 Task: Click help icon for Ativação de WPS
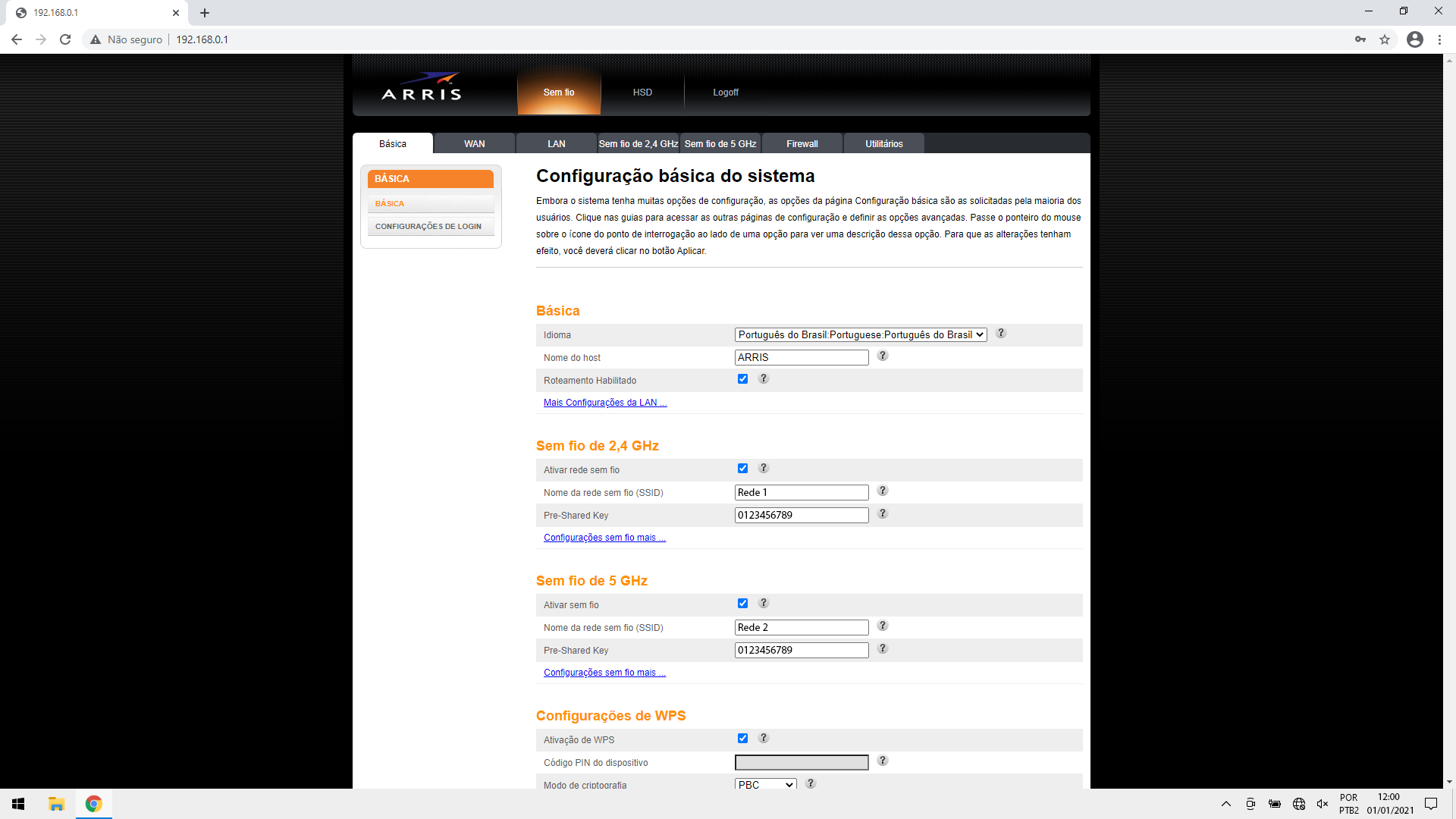click(x=764, y=738)
